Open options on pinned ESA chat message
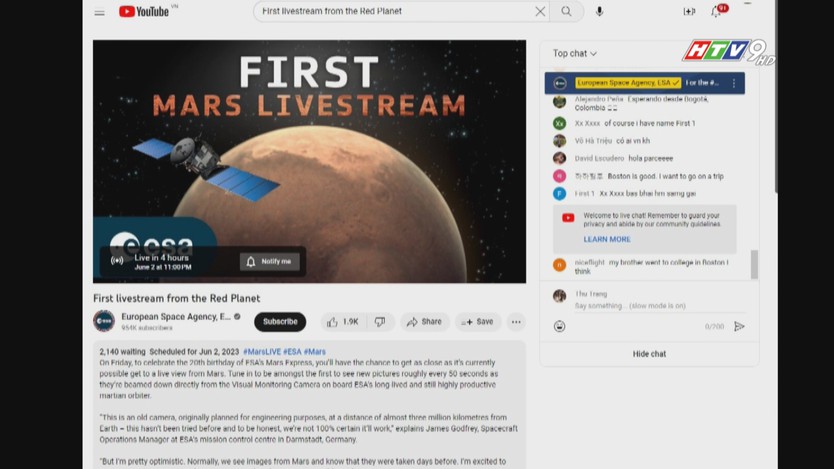834x469 pixels. [x=734, y=83]
